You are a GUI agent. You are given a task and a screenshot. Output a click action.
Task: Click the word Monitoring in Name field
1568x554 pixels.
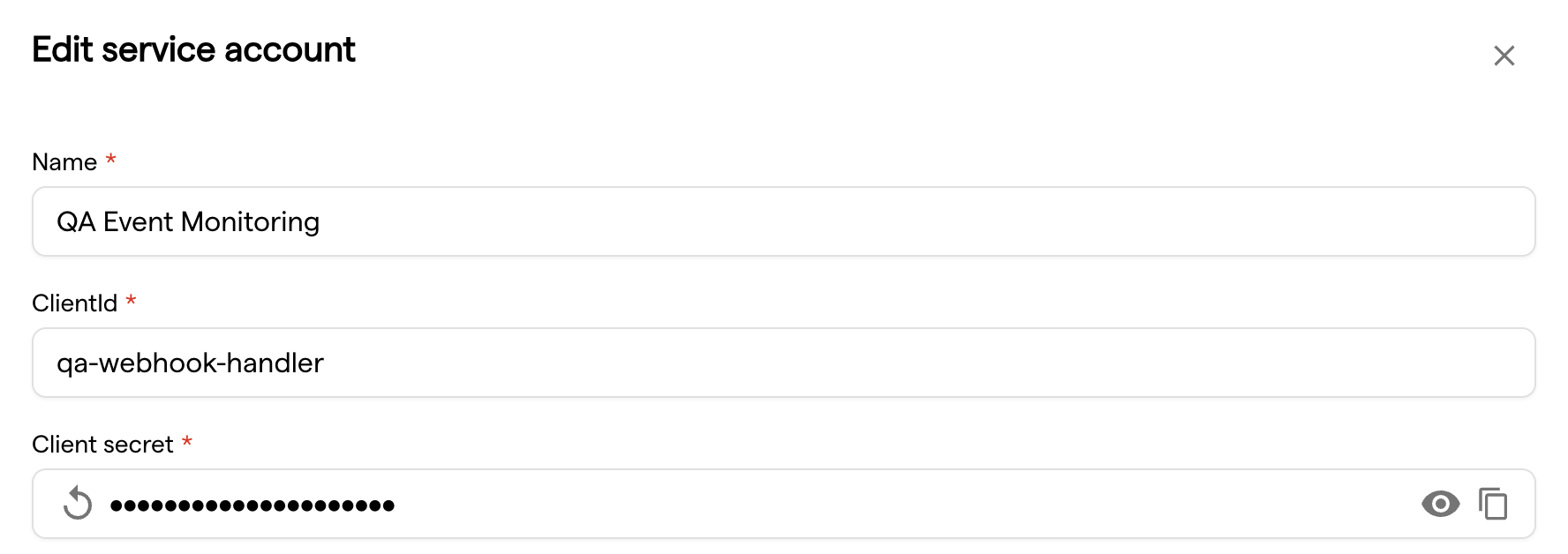click(250, 221)
